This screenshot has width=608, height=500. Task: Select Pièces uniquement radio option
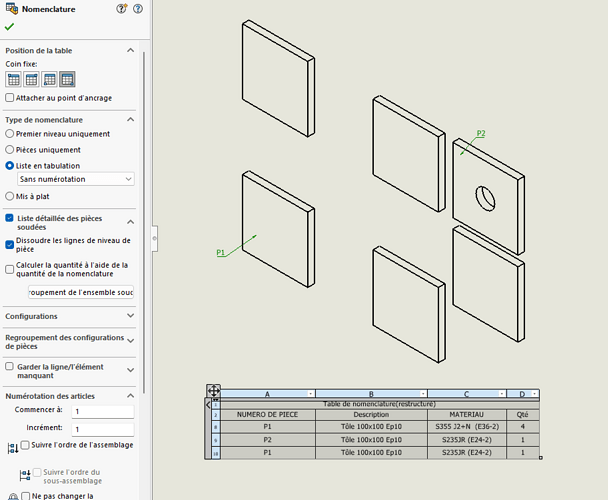point(10,149)
